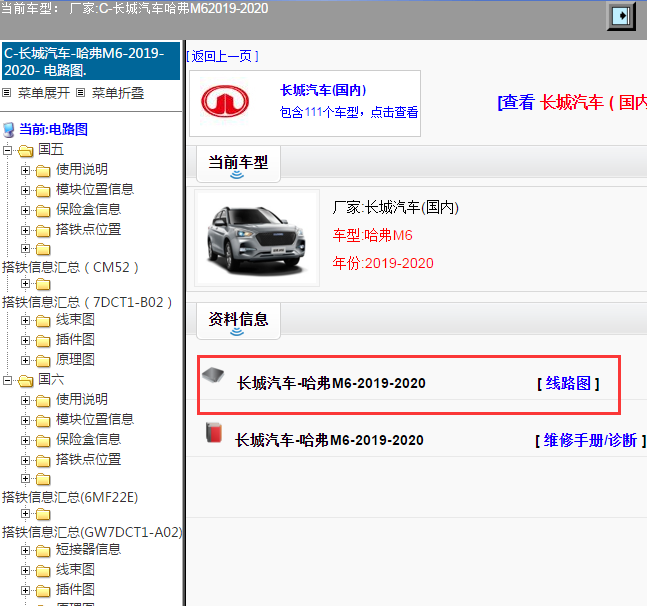The image size is (647, 606).
Task: Expand 短接器信息 node
Action: pos(26,550)
